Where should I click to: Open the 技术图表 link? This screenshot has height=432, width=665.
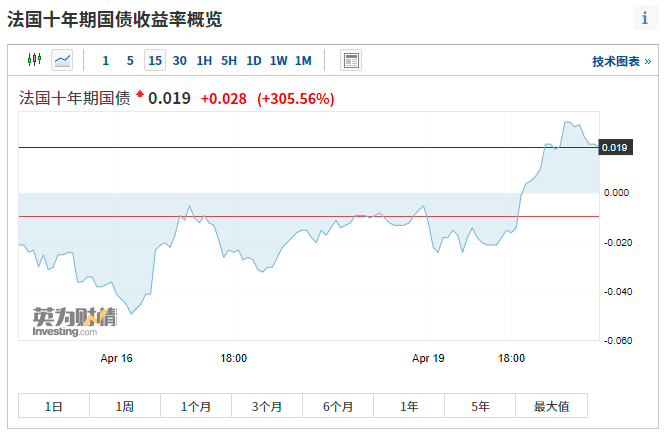tap(621, 61)
